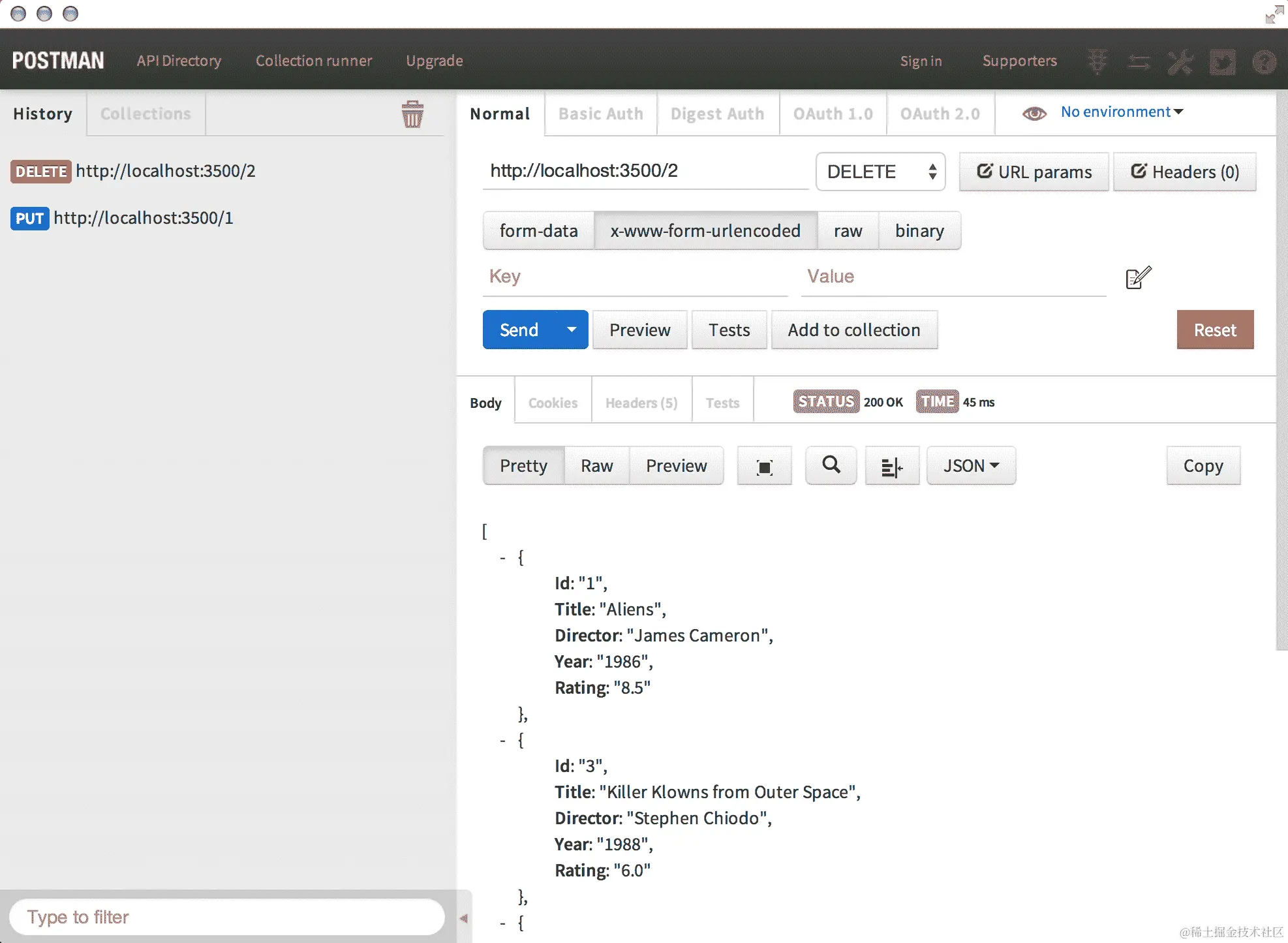1288x943 pixels.
Task: Open the JSON format dropdown
Action: click(970, 466)
